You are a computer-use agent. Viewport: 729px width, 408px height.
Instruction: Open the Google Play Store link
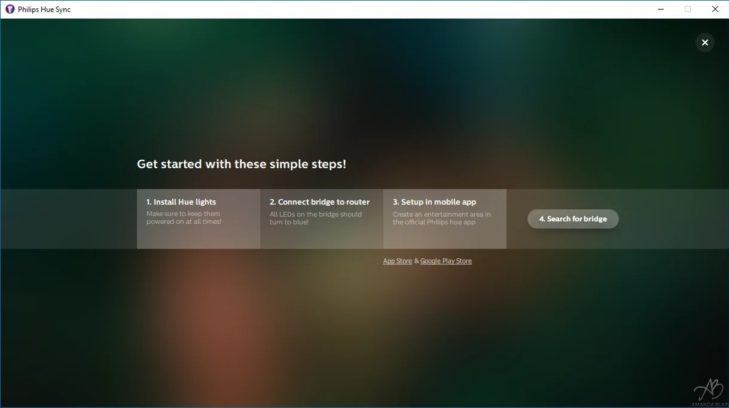[446, 261]
